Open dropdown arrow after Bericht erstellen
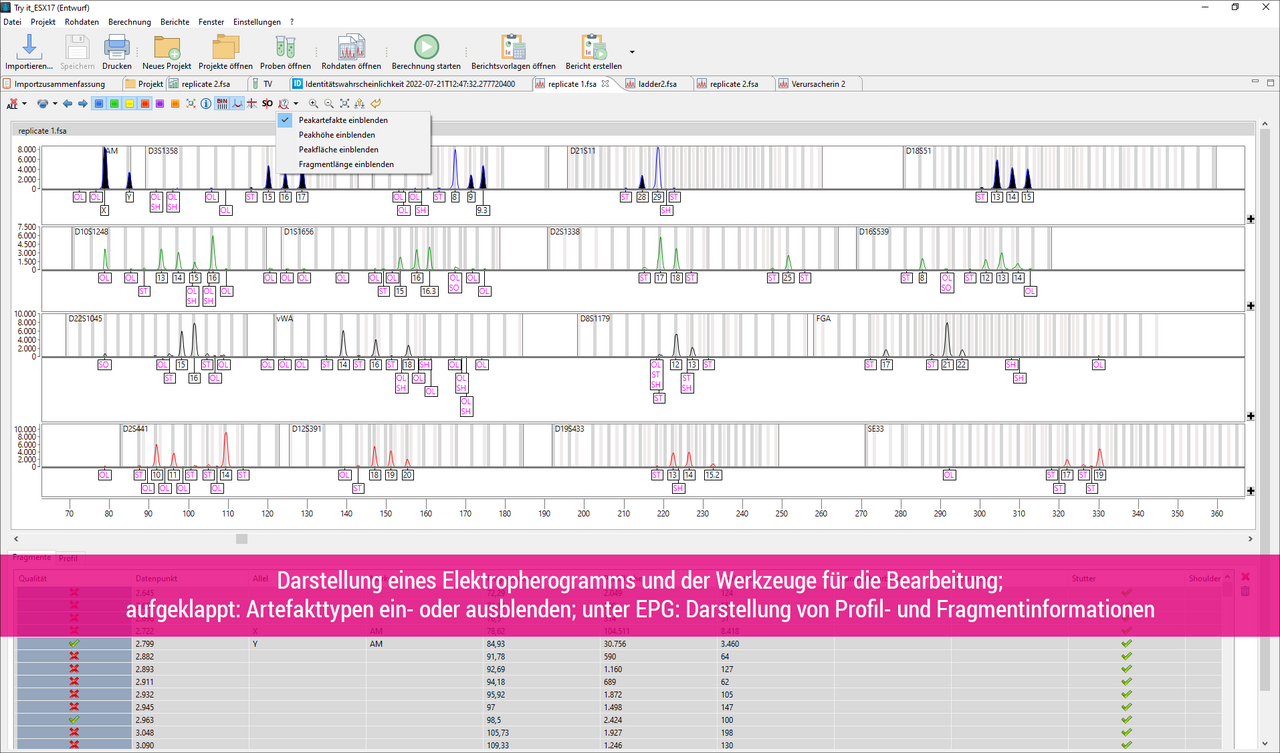This screenshot has height=753, width=1280. [x=632, y=50]
